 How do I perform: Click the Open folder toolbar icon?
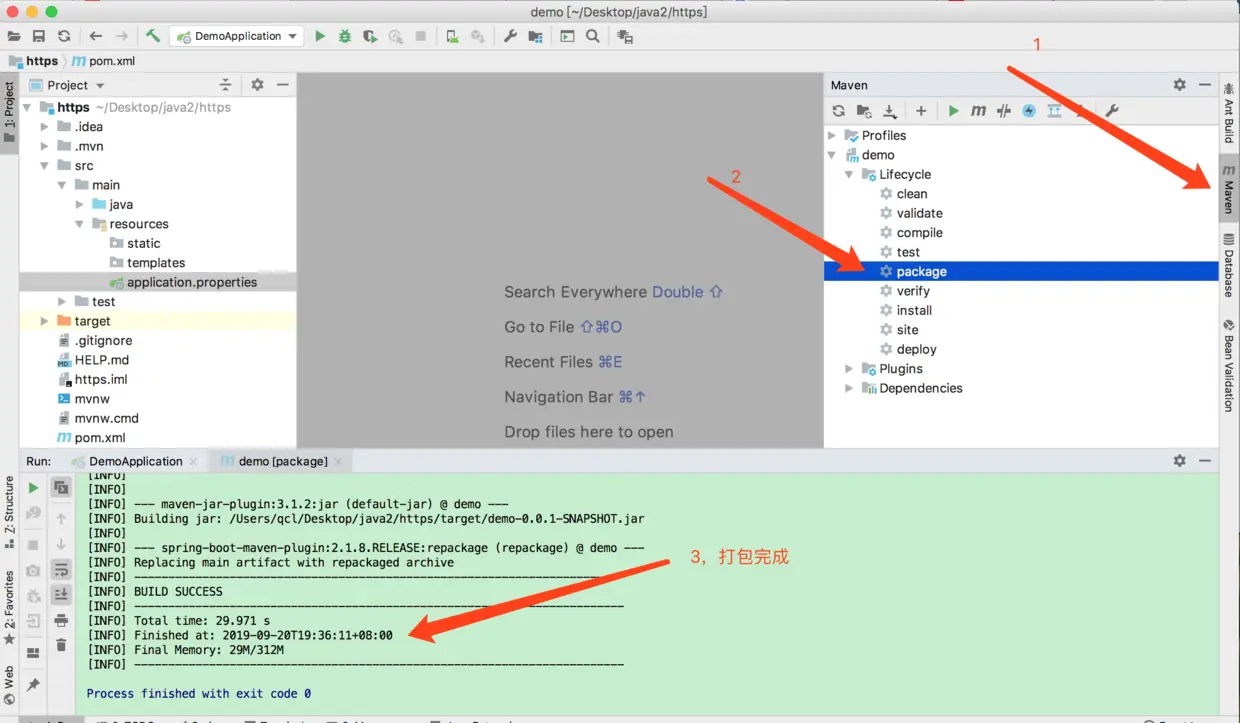(x=14, y=36)
